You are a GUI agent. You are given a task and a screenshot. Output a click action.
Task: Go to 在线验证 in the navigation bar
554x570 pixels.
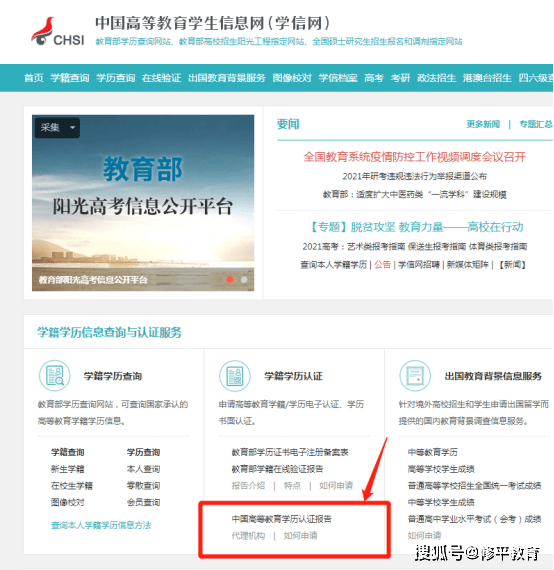click(161, 78)
